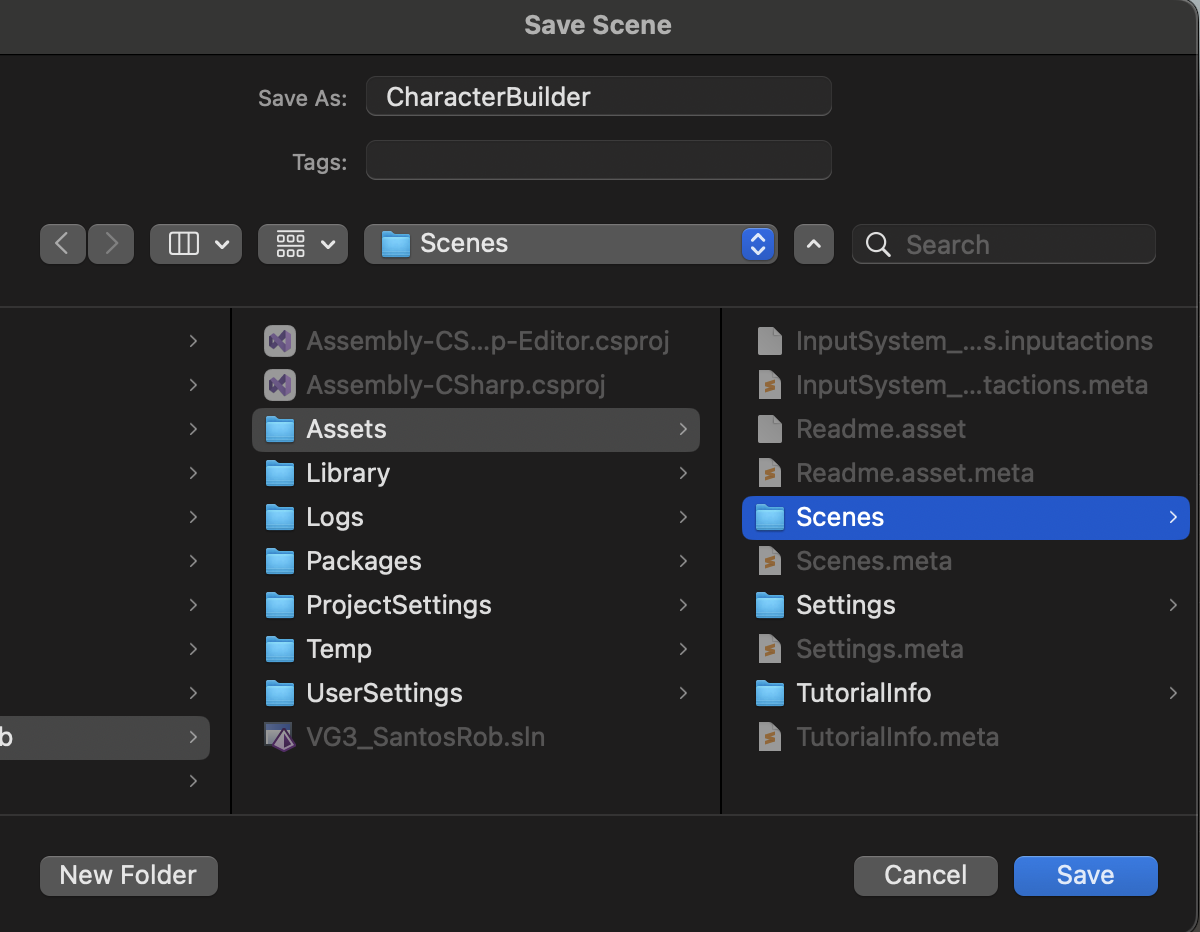Open the Scenes location popup menu
The image size is (1200, 932).
click(x=570, y=244)
